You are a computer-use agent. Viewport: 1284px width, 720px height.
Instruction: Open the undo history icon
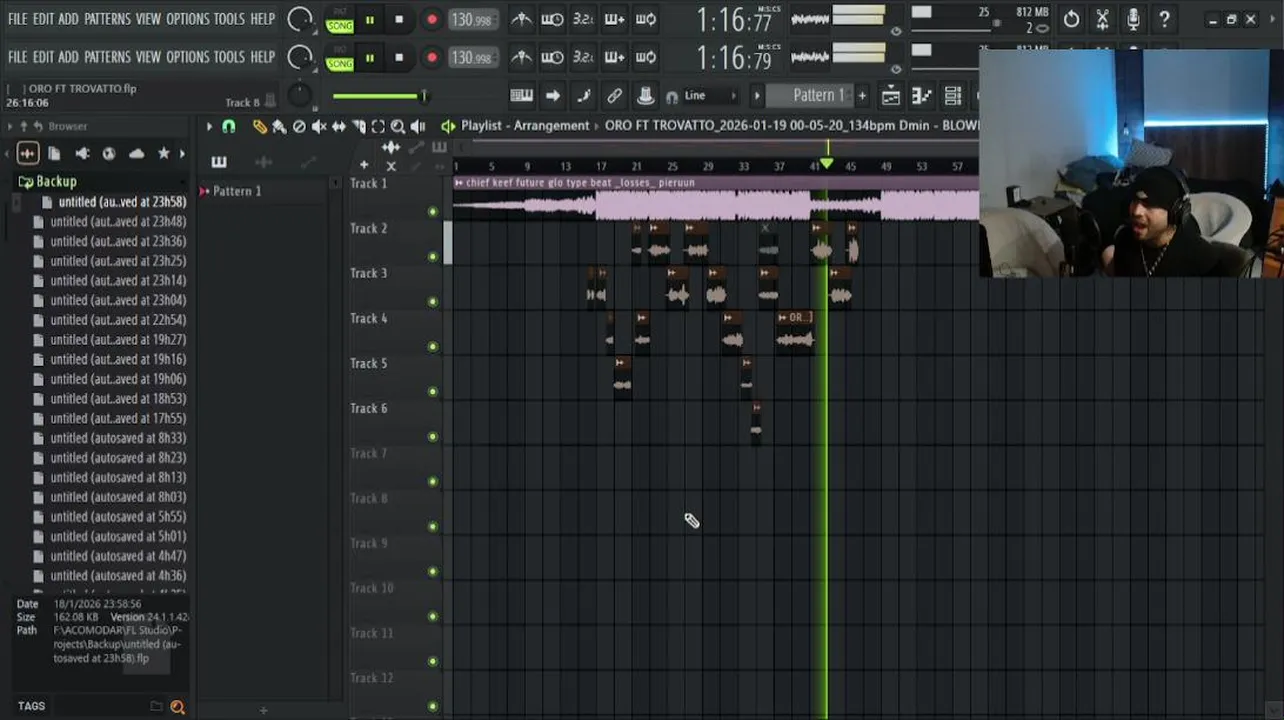pos(1071,19)
